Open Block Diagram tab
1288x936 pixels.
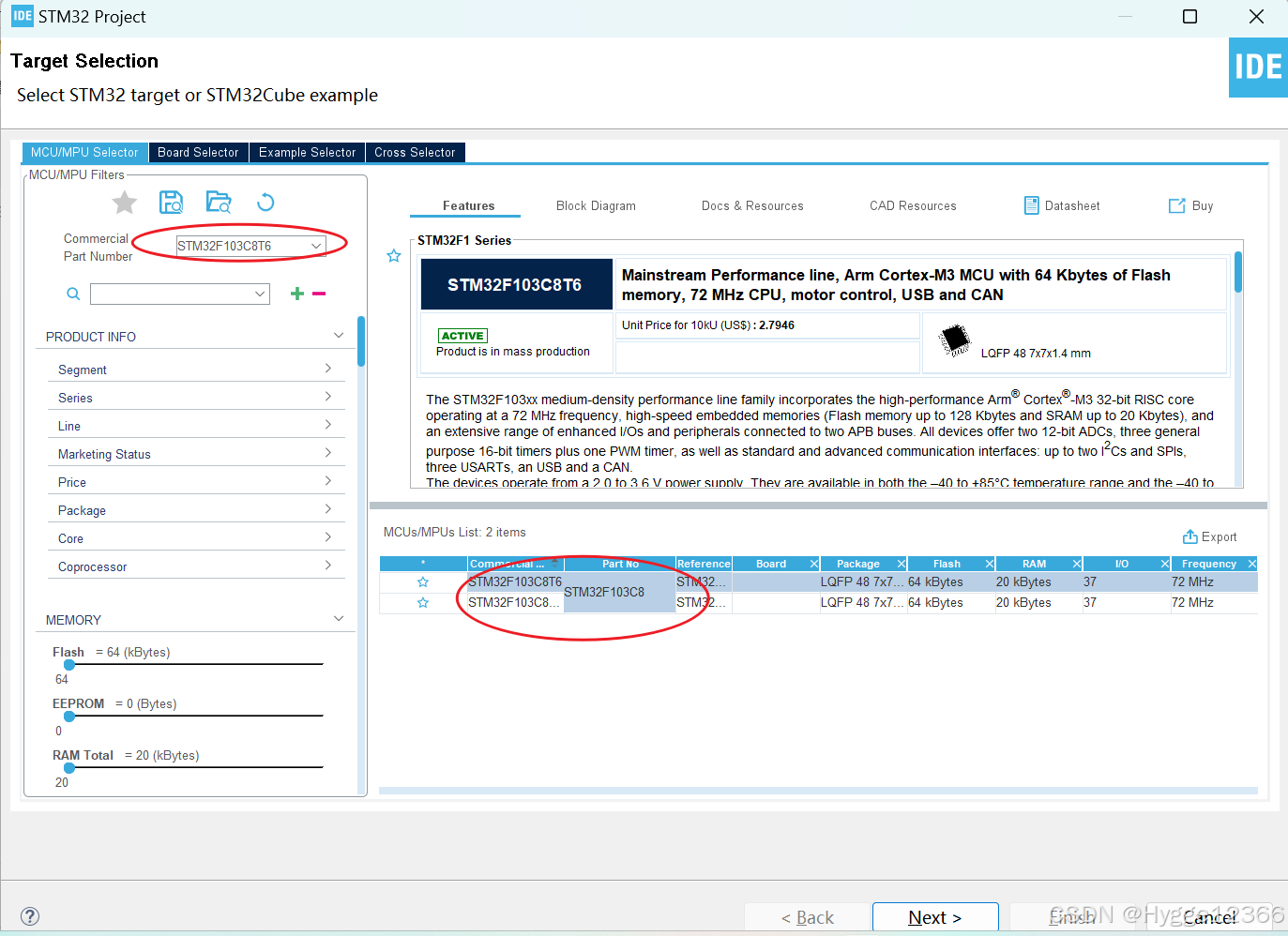click(x=596, y=205)
